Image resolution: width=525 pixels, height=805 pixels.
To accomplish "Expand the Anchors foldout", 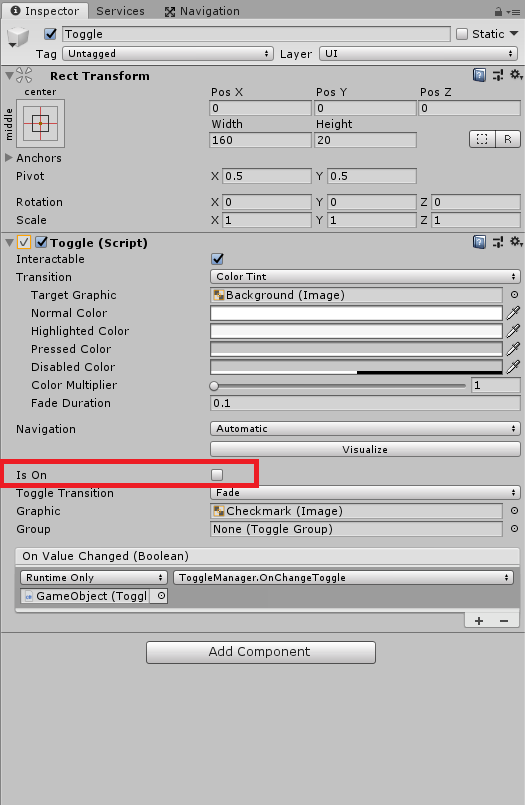I will pos(9,158).
